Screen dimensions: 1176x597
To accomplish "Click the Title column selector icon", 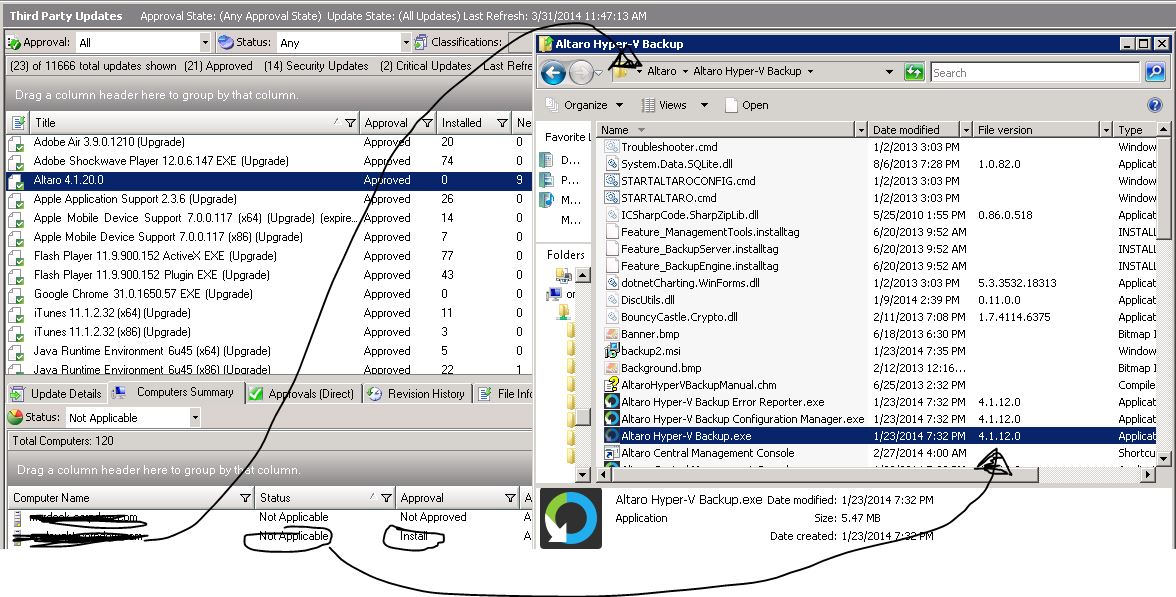I will click(19, 122).
